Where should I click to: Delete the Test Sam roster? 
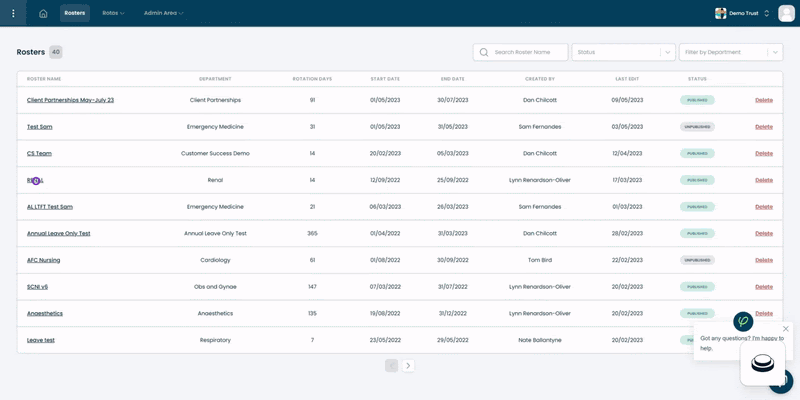point(764,127)
